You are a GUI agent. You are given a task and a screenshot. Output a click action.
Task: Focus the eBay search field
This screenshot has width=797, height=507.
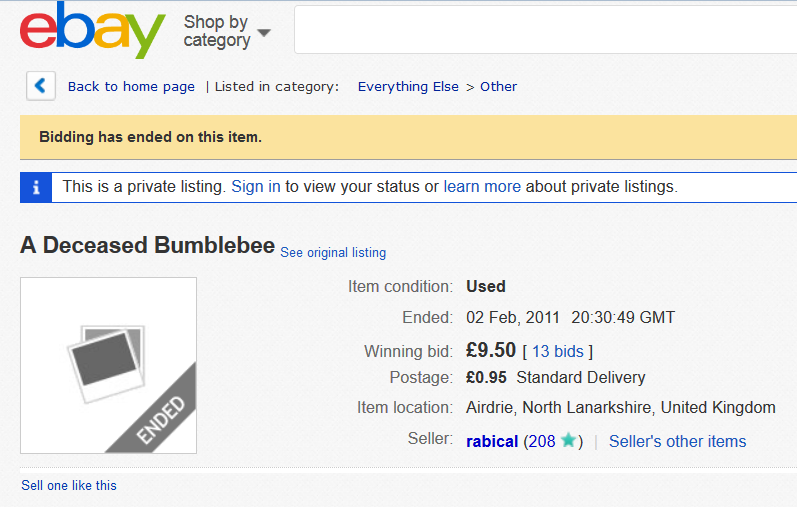point(545,29)
